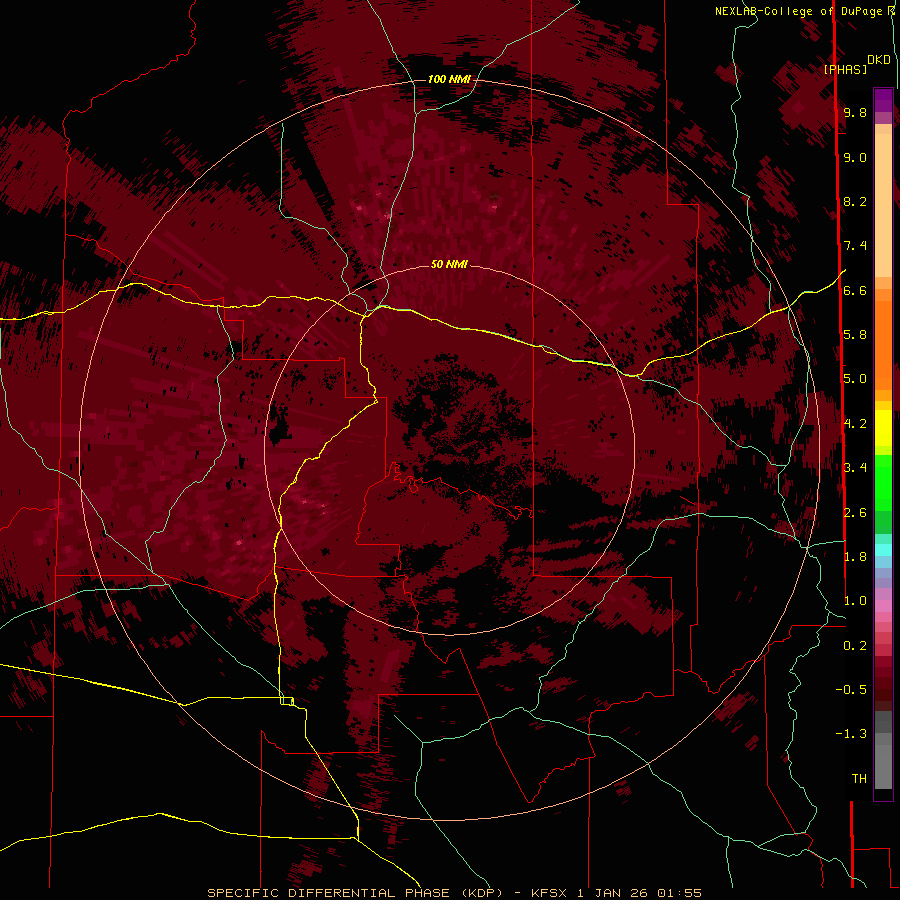Viewport: 900px width, 900px height.
Task: Click the 9.8 value on the color scale
Action: tap(855, 112)
